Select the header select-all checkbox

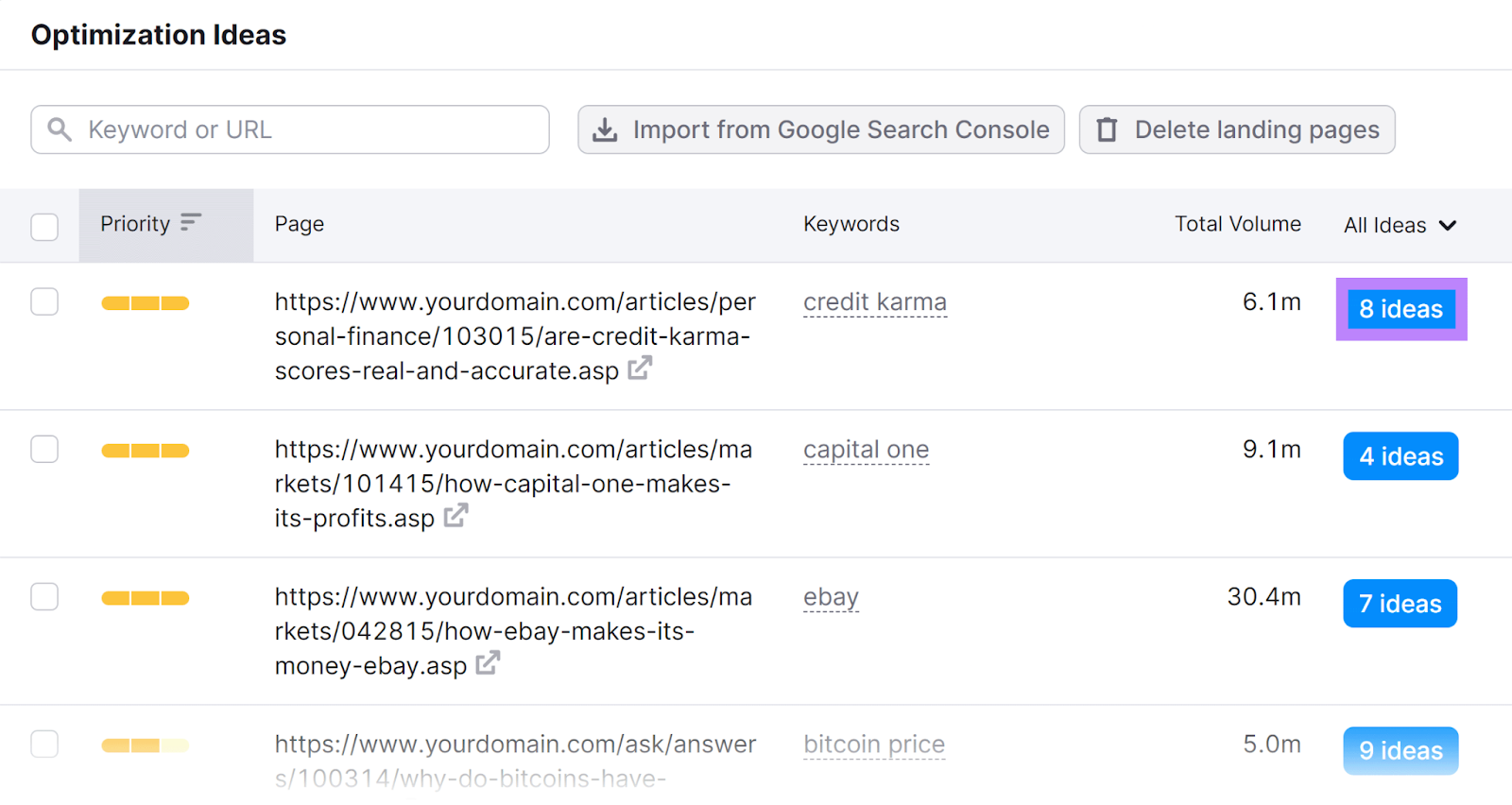click(x=44, y=227)
